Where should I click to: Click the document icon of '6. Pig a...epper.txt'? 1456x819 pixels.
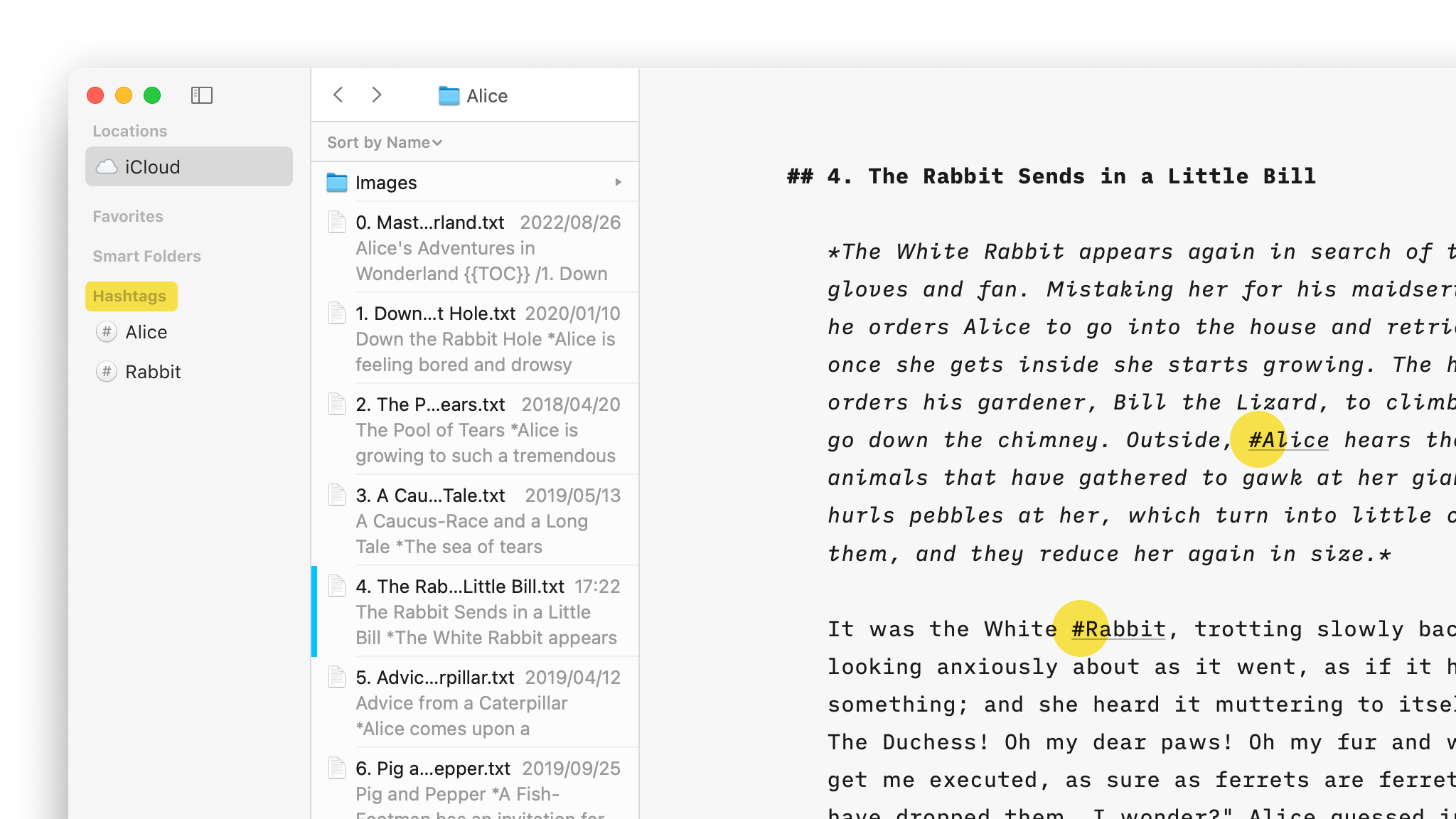337,769
